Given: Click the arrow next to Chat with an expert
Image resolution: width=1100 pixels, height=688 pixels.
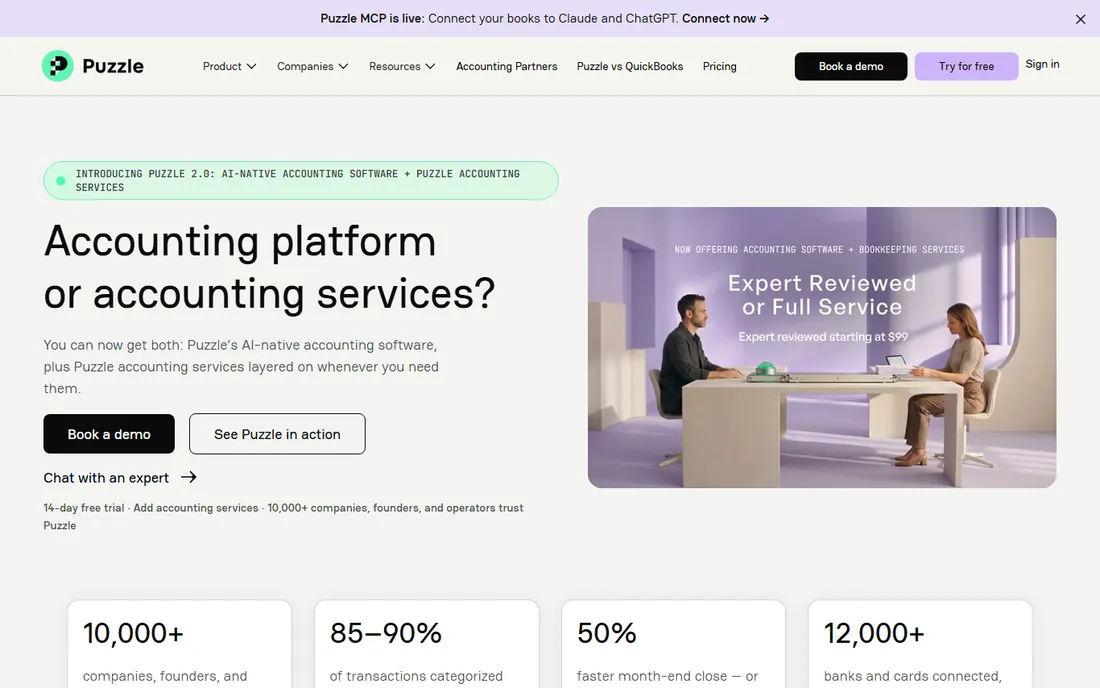Looking at the screenshot, I should [189, 478].
